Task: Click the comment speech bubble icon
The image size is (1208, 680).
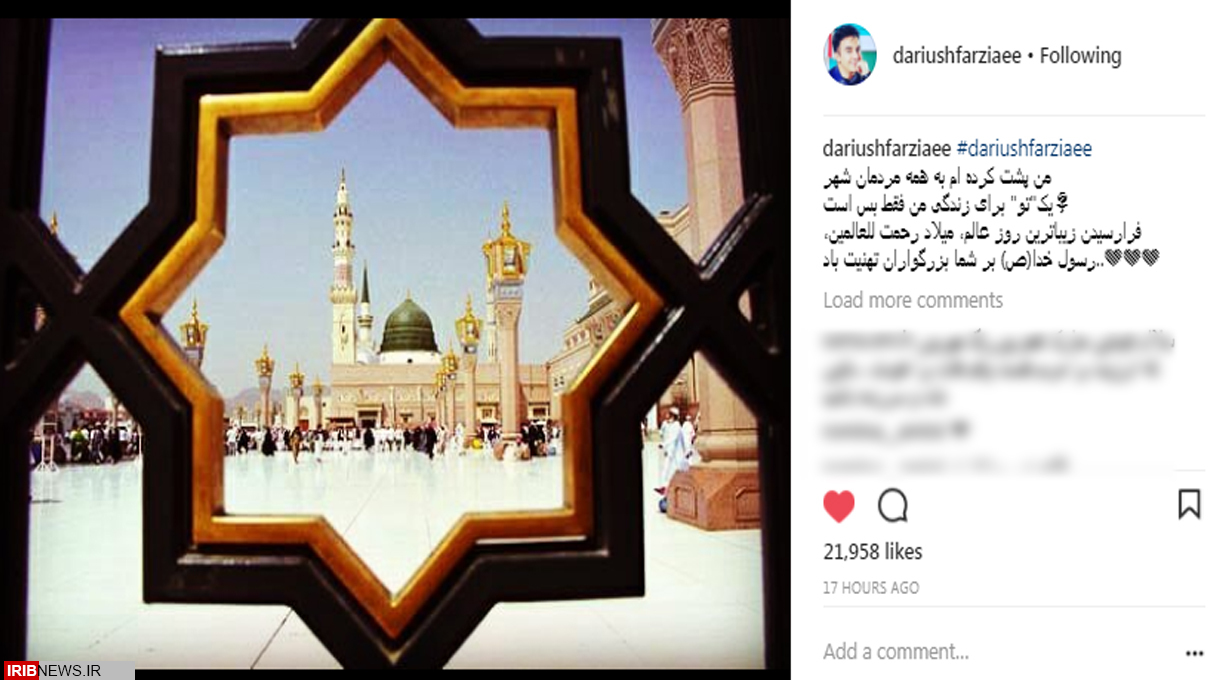Action: pyautogui.click(x=893, y=506)
